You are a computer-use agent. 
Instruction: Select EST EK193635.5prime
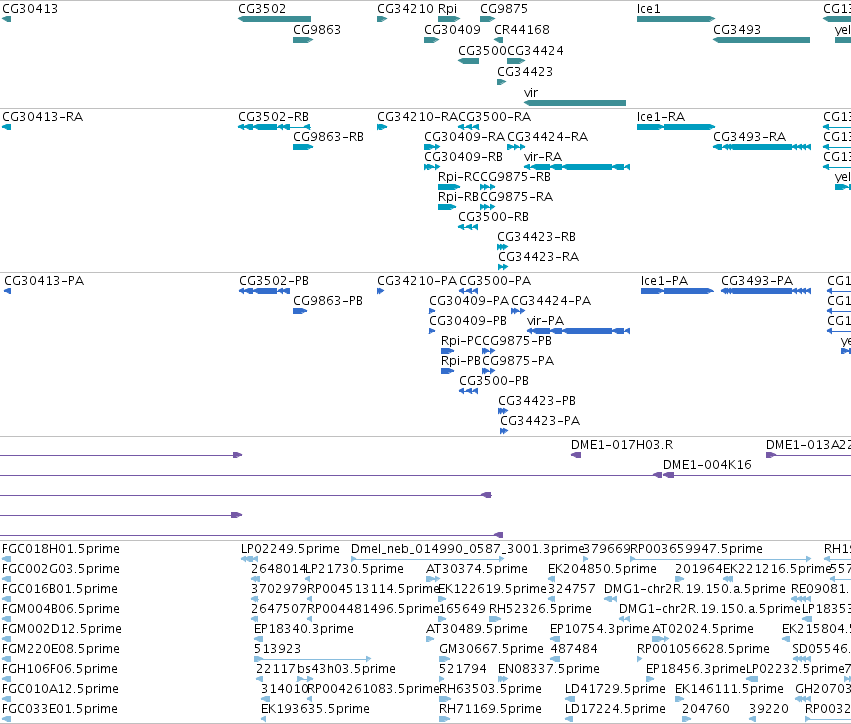pos(315,709)
